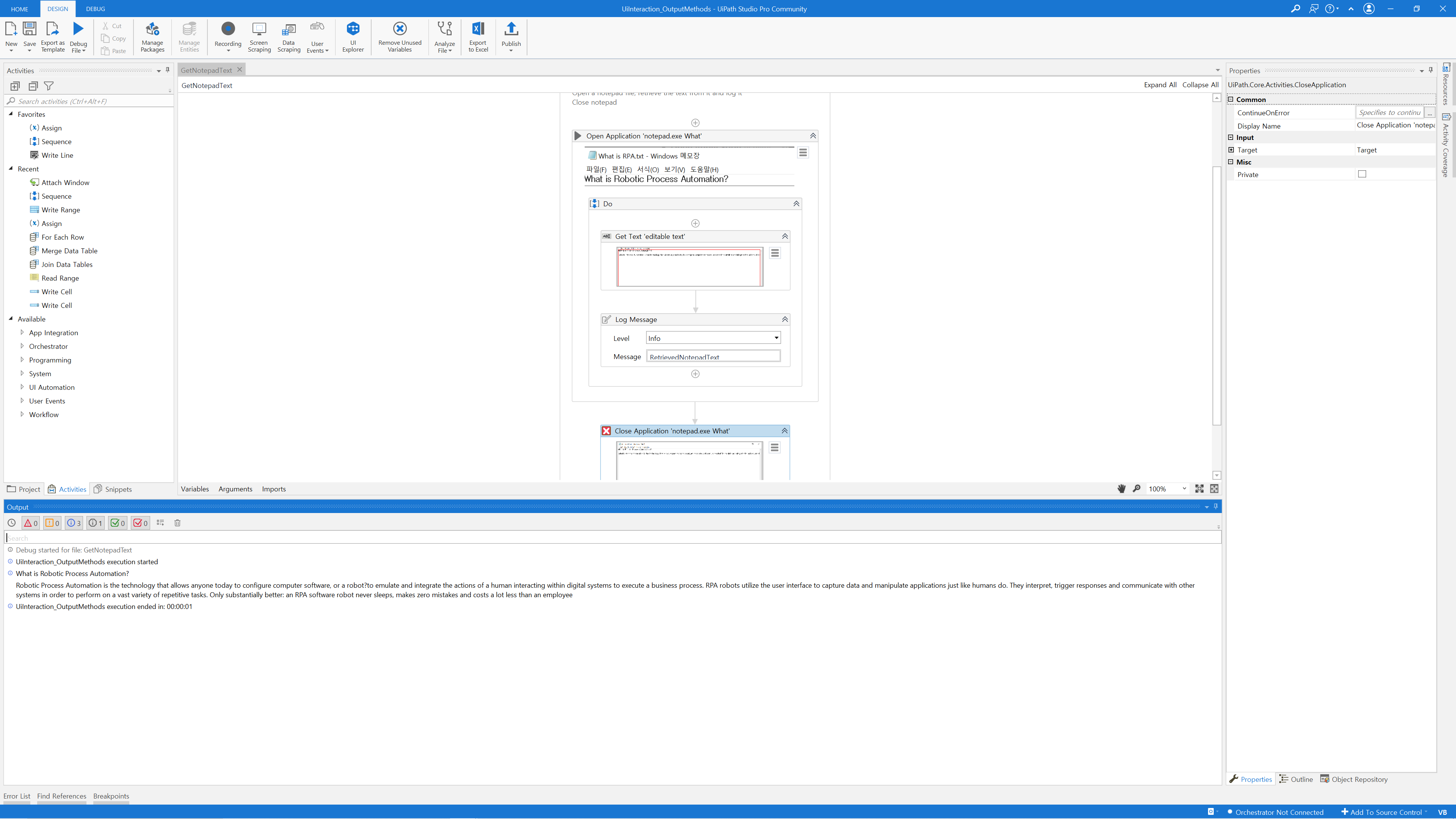Collapse the Open Application activity
The width and height of the screenshot is (1456, 819).
pos(813,136)
